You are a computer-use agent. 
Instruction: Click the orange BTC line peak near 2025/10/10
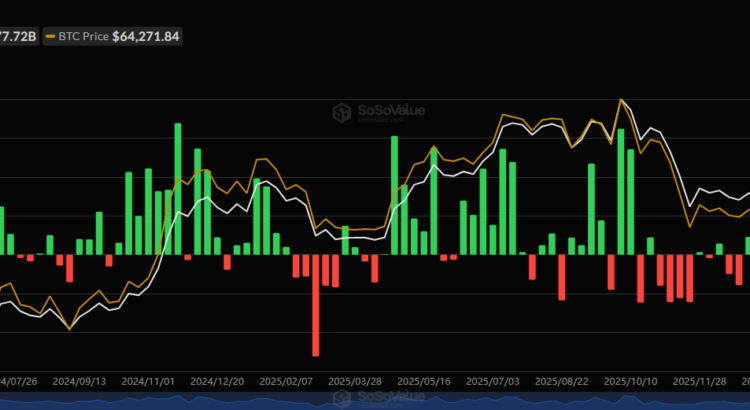click(x=621, y=100)
